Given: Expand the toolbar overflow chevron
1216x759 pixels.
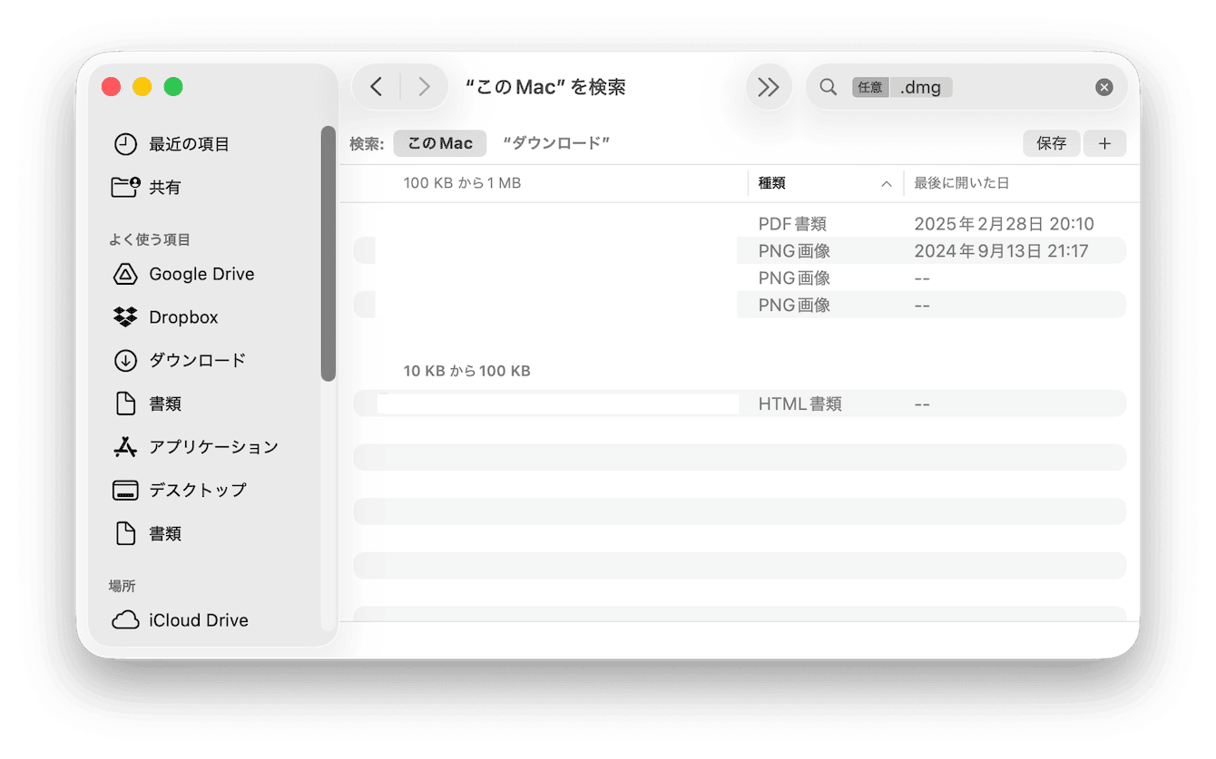Looking at the screenshot, I should (768, 87).
